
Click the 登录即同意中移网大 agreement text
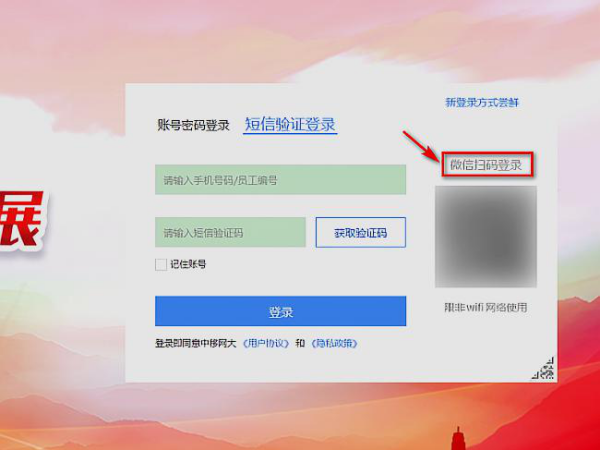pyautogui.click(x=196, y=343)
